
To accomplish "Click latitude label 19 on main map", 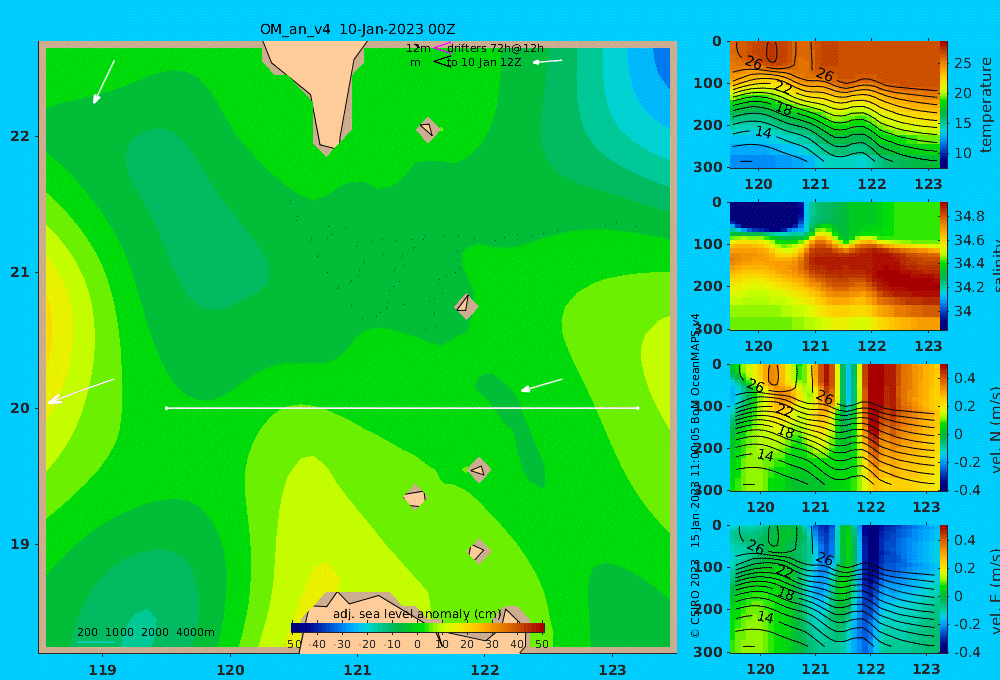I will (20, 544).
